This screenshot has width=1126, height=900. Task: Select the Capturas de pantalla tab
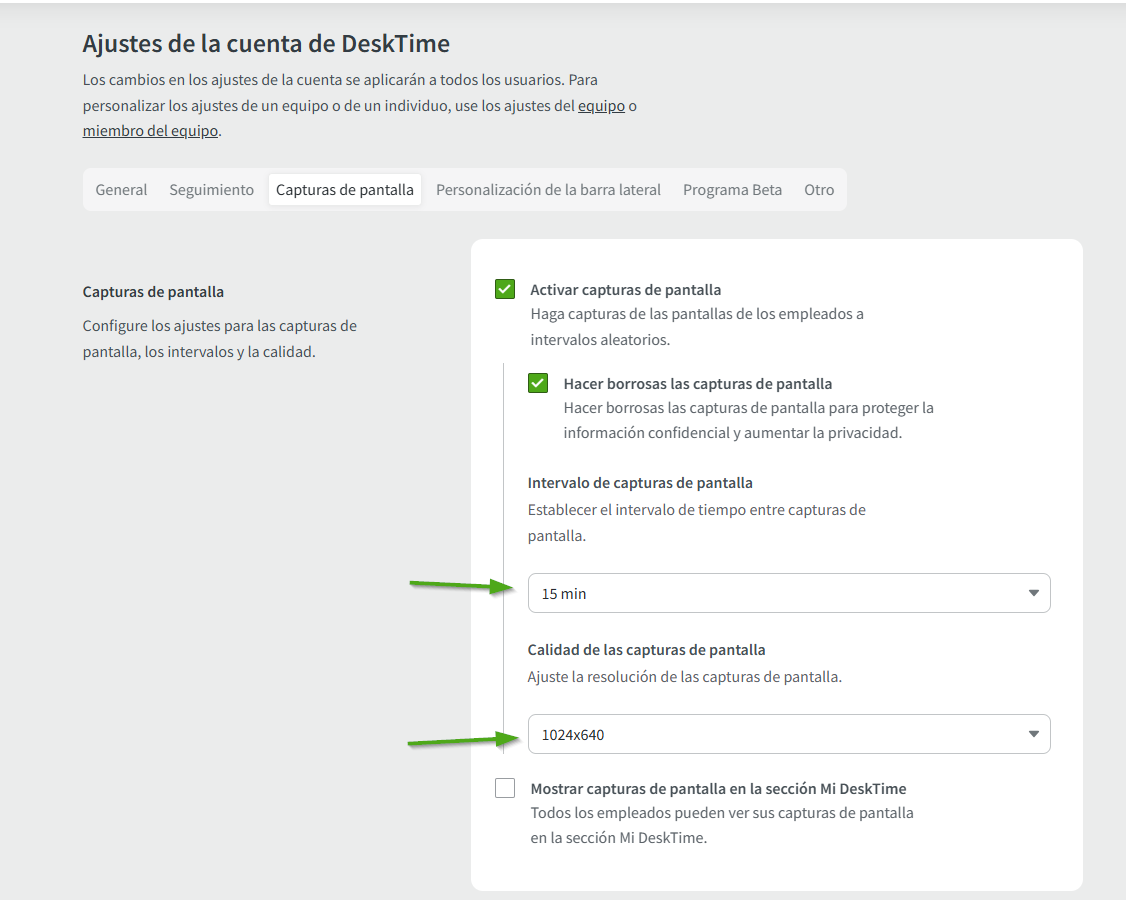(x=345, y=190)
